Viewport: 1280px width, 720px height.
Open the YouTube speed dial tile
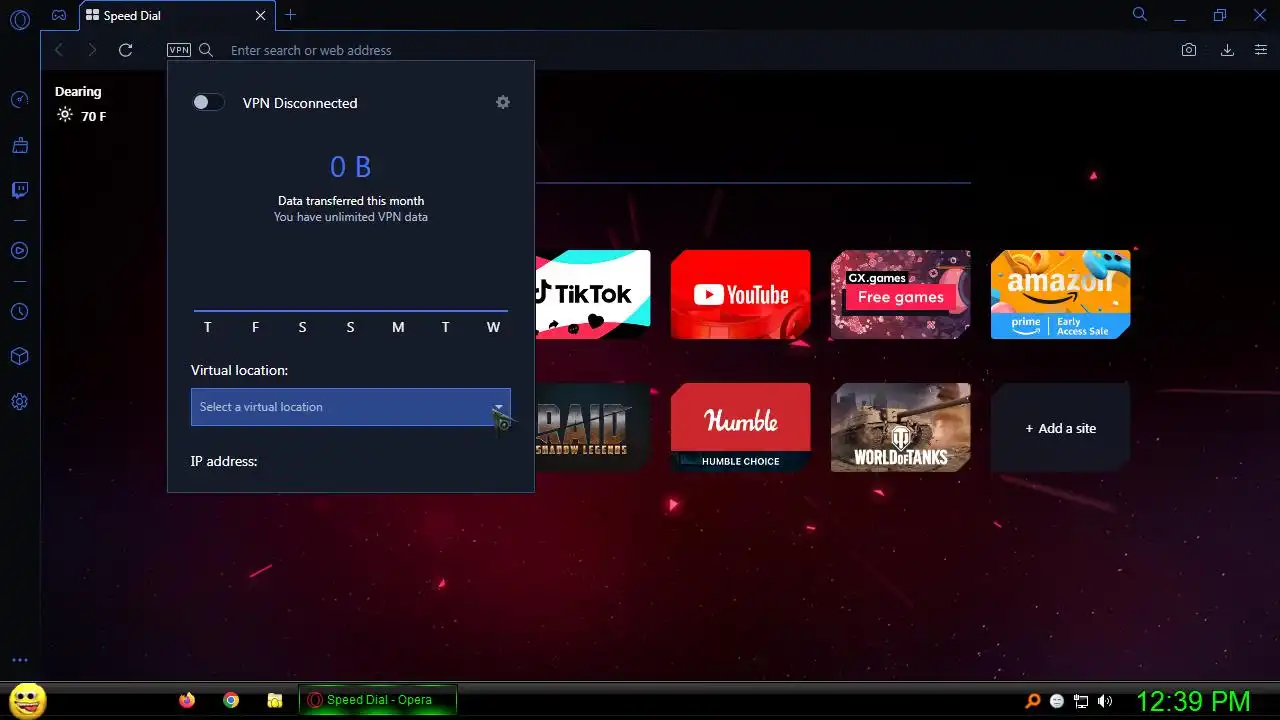741,294
